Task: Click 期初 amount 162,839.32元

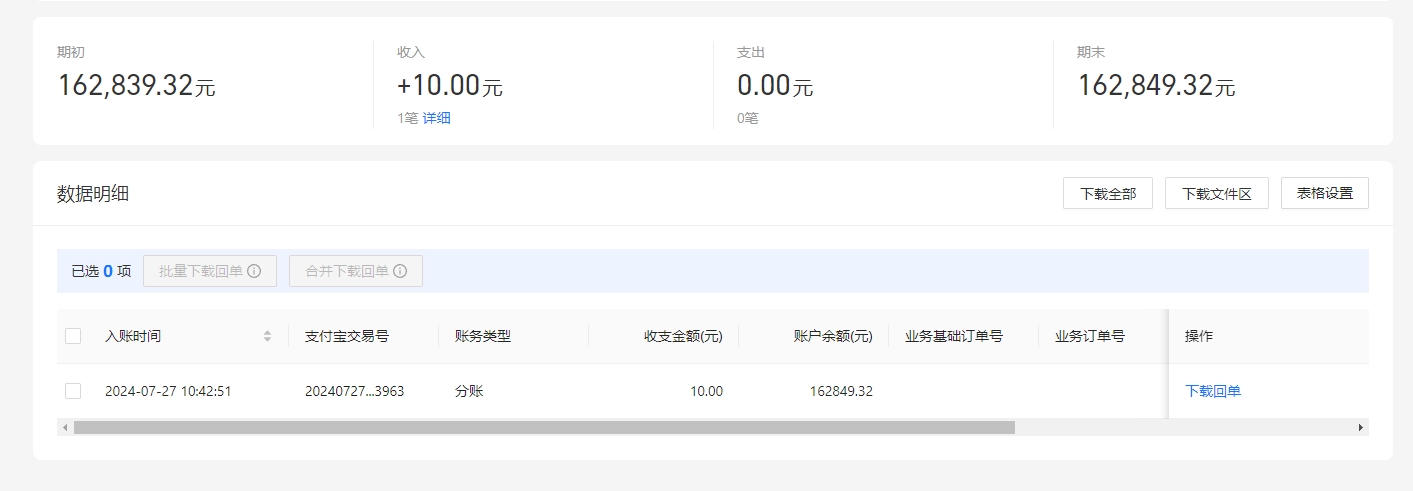Action: [x=136, y=86]
